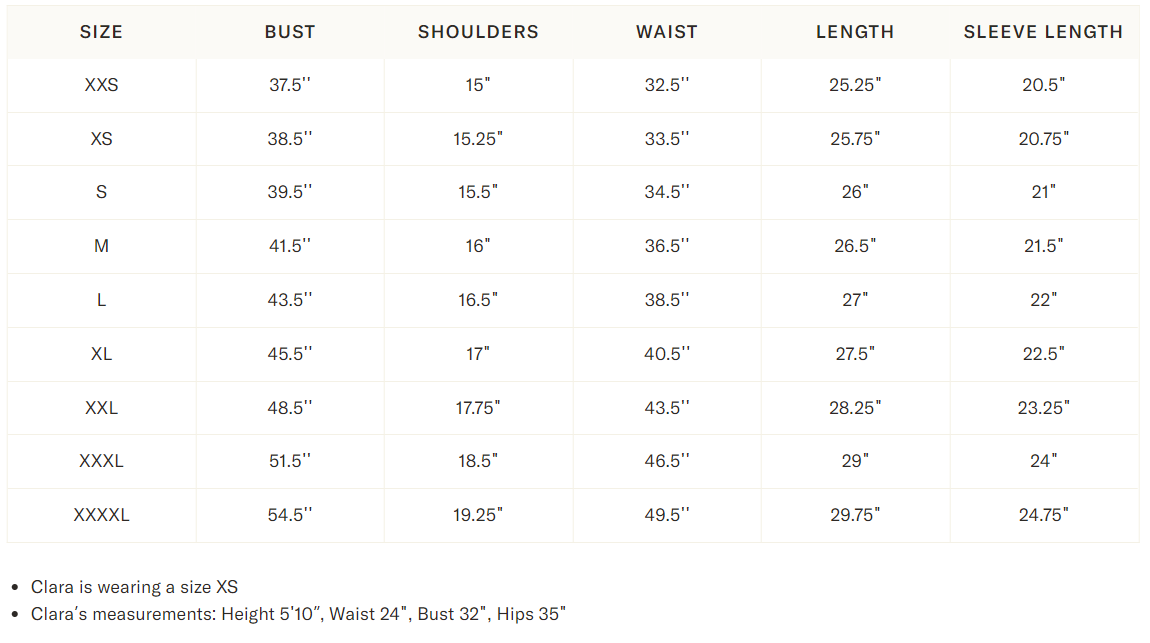This screenshot has width=1150, height=643.
Task: Select the M size row label
Action: pyautogui.click(x=101, y=246)
